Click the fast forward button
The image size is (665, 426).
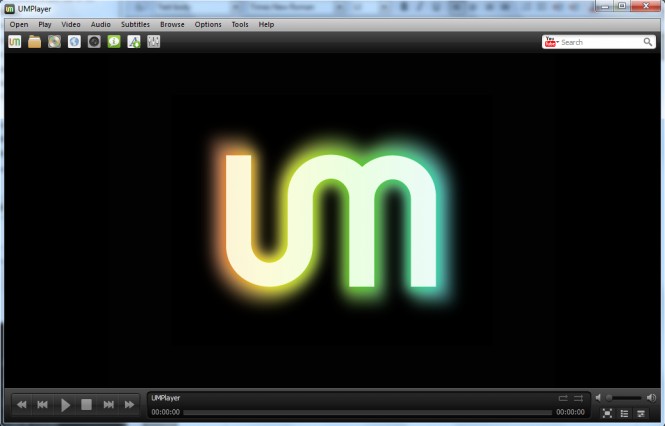[129, 405]
